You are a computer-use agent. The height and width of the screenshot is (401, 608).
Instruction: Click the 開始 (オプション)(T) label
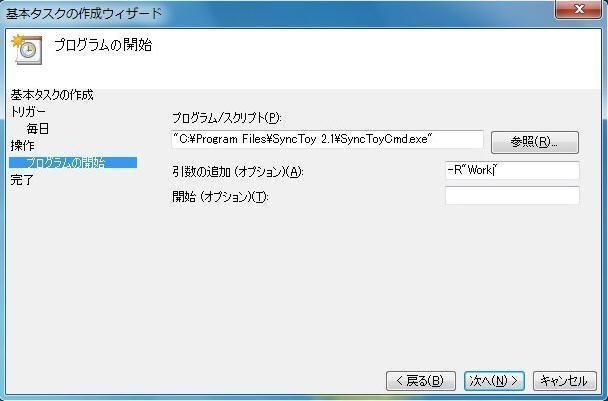(x=220, y=197)
